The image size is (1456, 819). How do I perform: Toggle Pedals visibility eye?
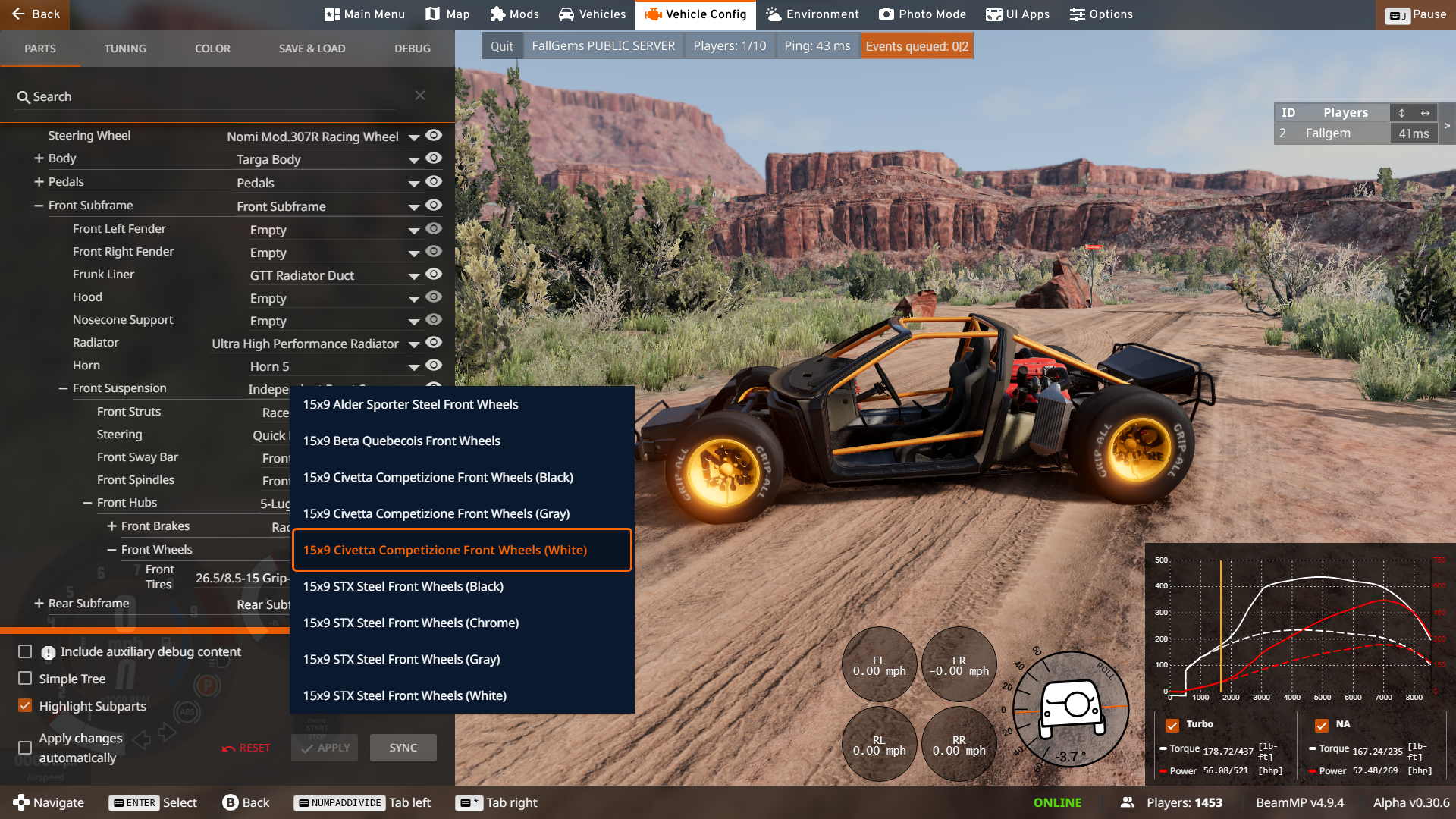434,181
